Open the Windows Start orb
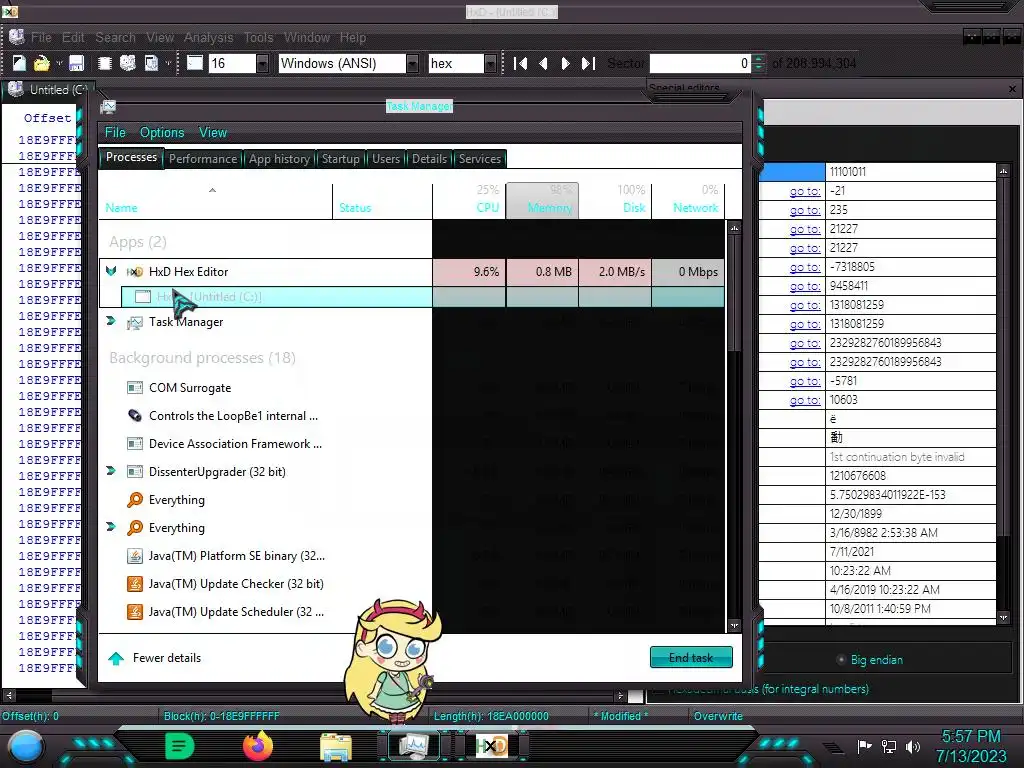This screenshot has height=768, width=1024. (25, 746)
